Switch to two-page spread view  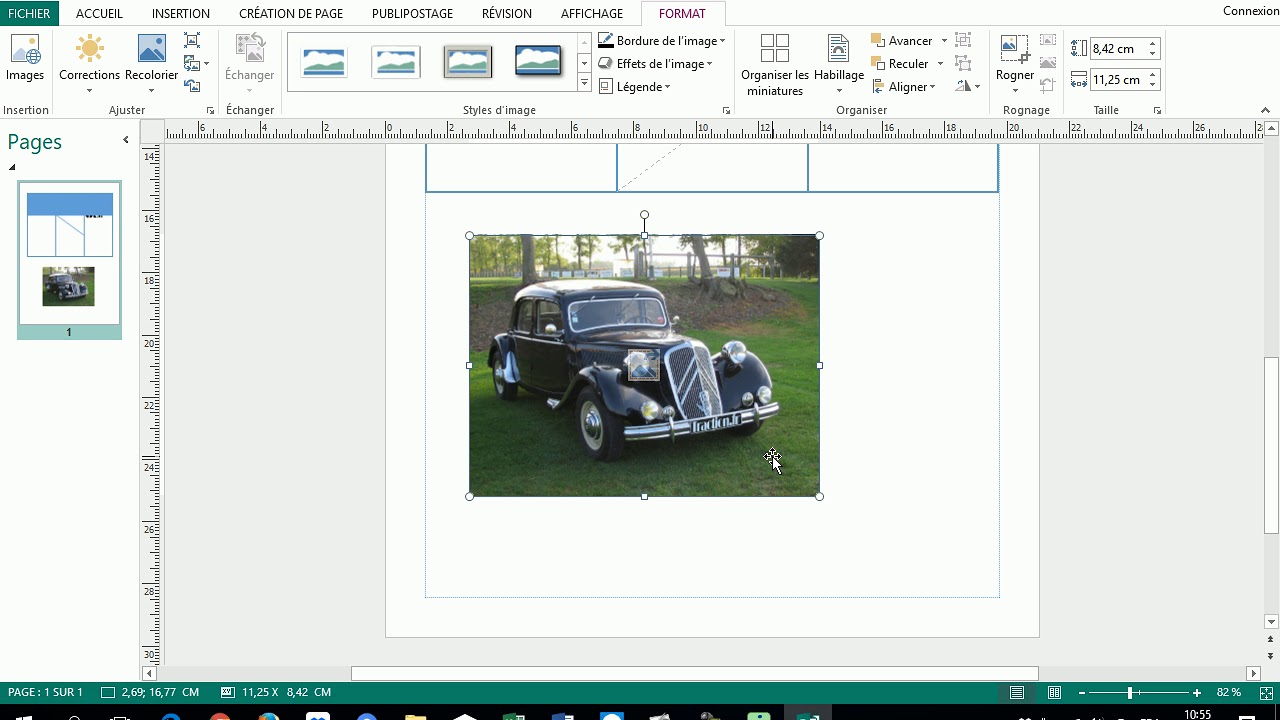click(x=1054, y=693)
